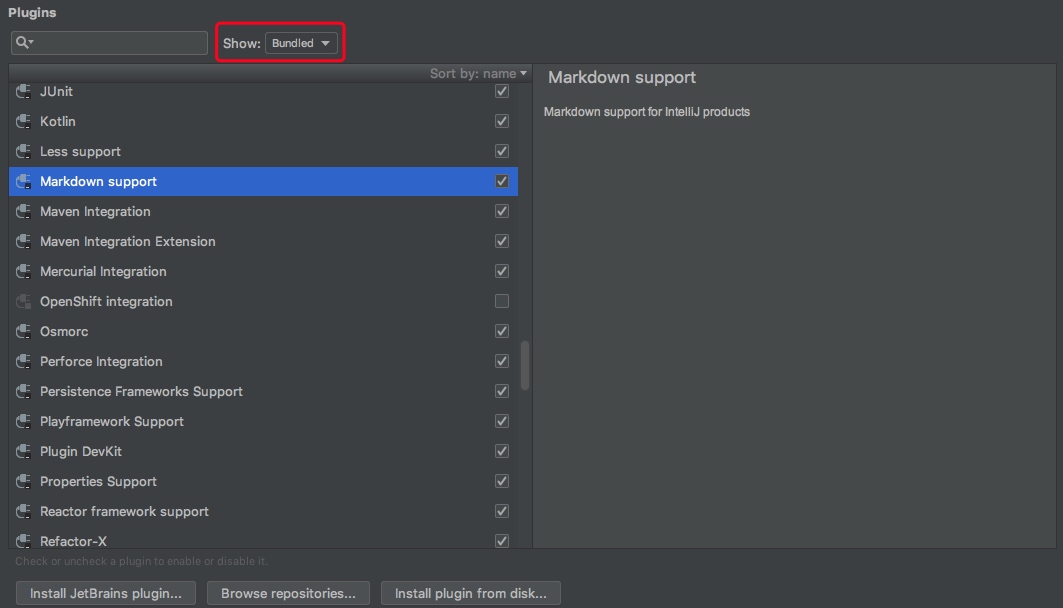Click the Mercurial Integration plugin icon

pos(24,272)
